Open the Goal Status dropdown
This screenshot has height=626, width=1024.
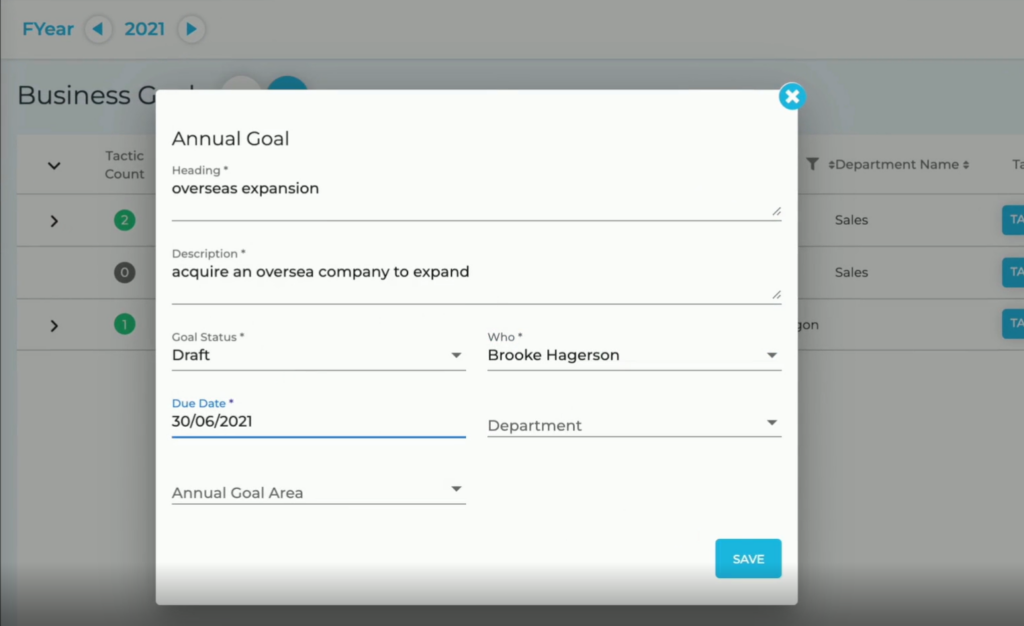318,355
